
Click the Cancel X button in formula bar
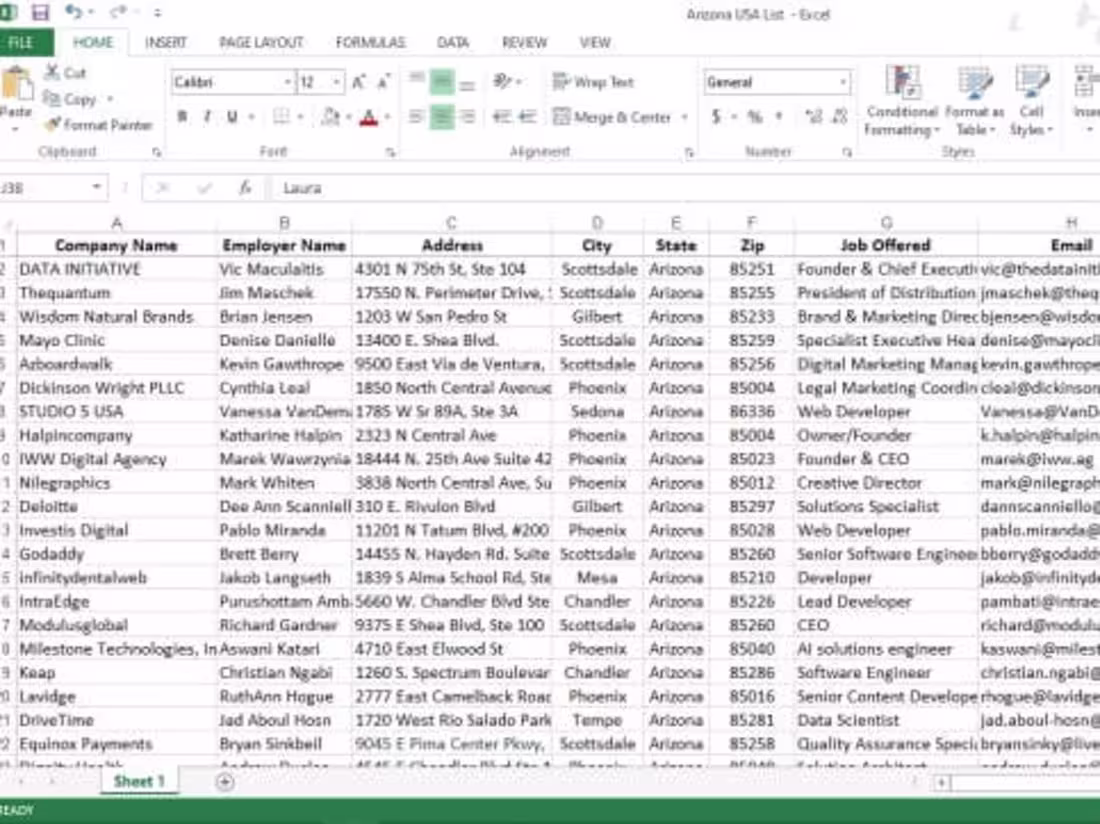pos(163,188)
